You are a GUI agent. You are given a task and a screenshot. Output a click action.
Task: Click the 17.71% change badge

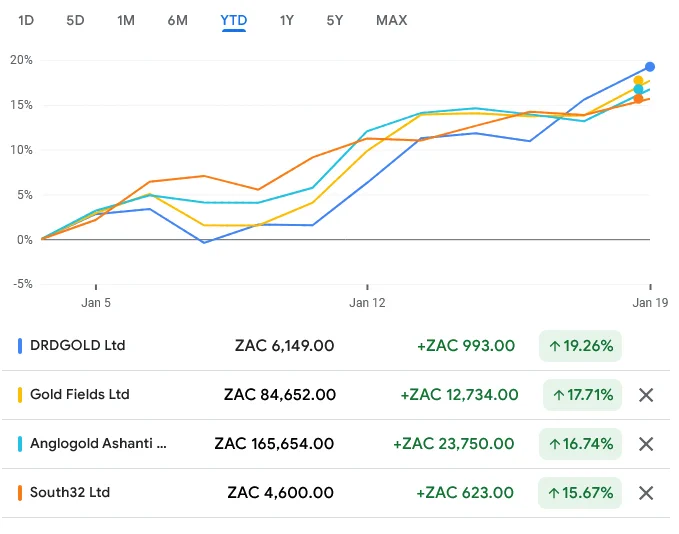coord(582,395)
